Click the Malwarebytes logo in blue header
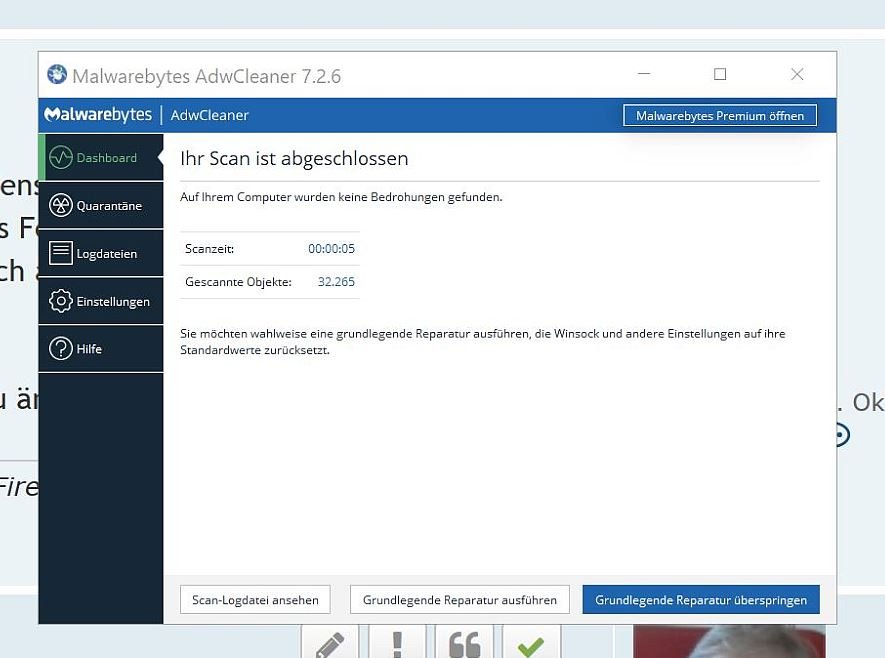This screenshot has height=658, width=885. point(98,115)
